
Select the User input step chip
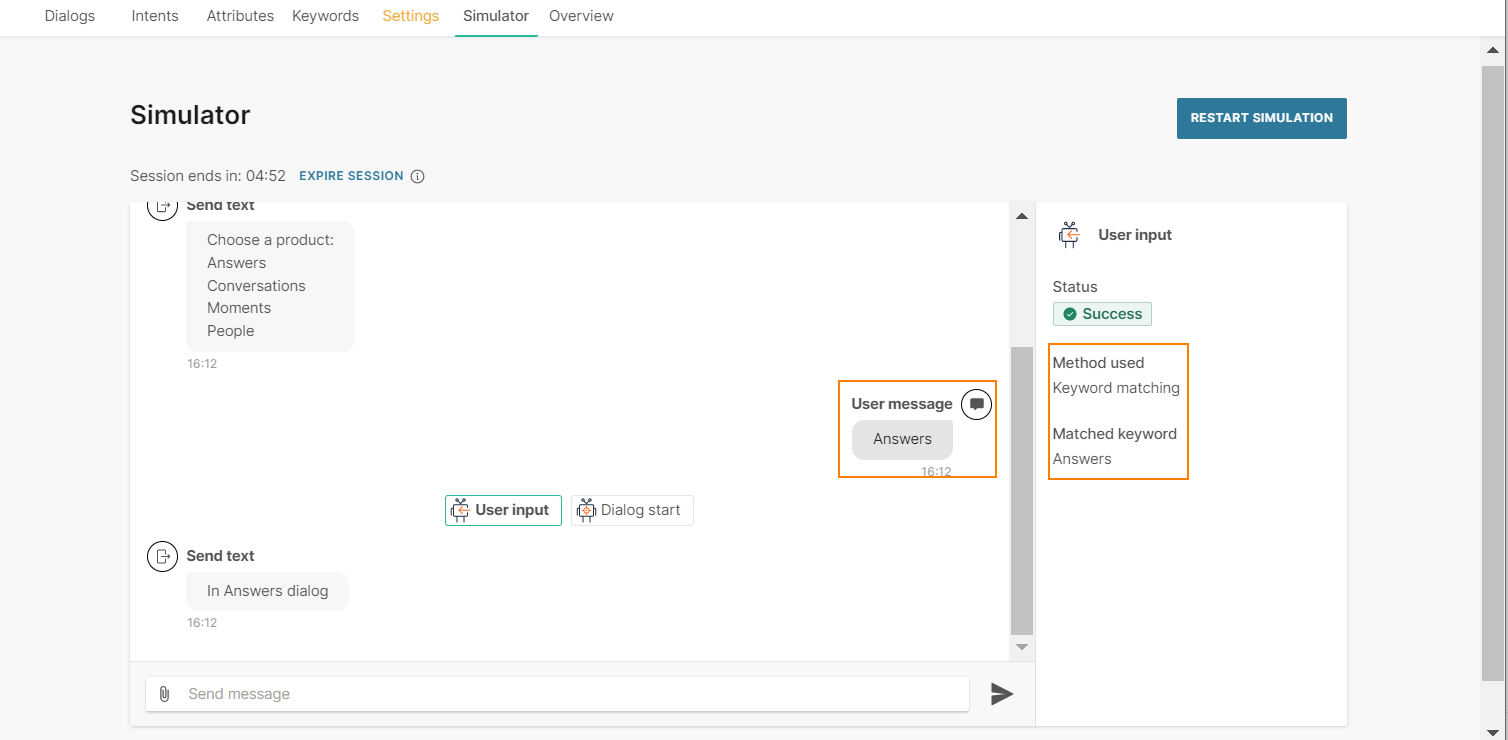(x=503, y=510)
